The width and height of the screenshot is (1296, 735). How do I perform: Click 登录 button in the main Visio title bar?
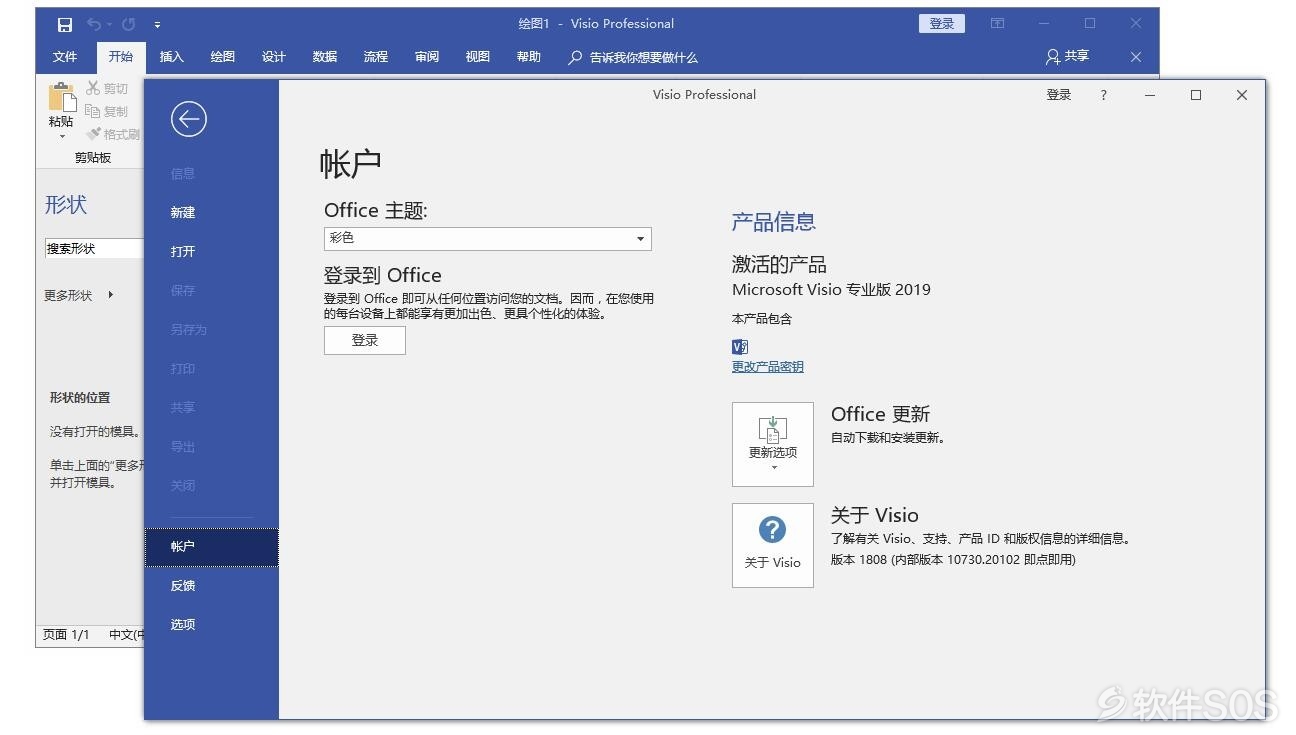pyautogui.click(x=942, y=24)
